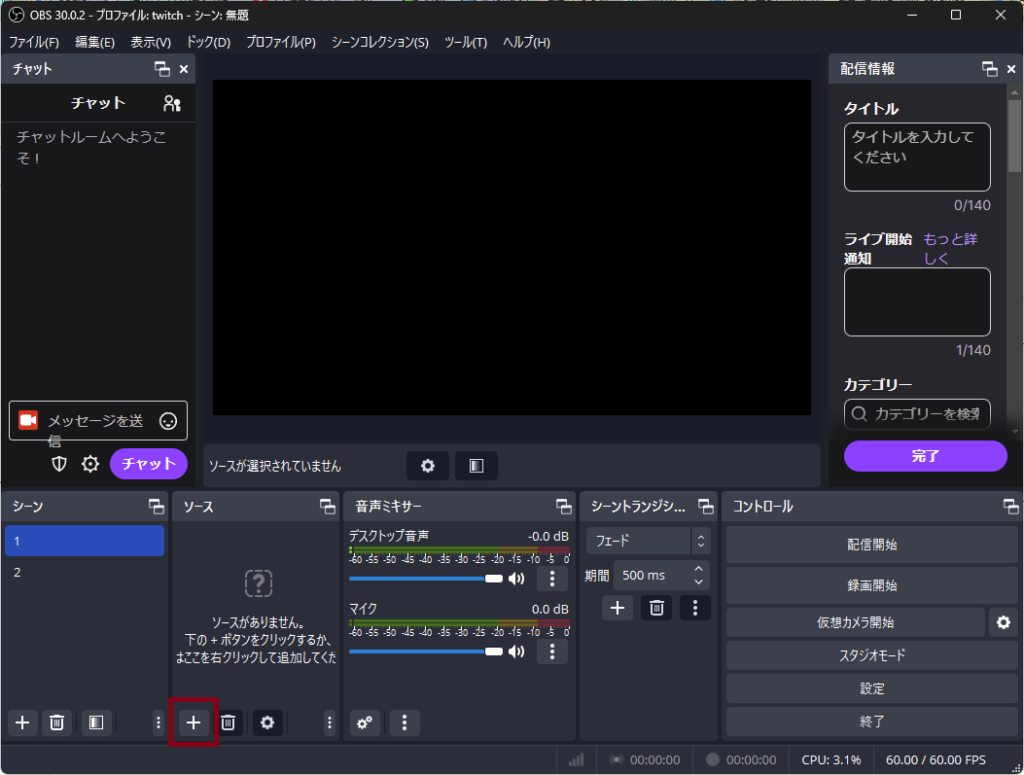
Task: Mute the マイク speaker icon
Action: point(517,651)
